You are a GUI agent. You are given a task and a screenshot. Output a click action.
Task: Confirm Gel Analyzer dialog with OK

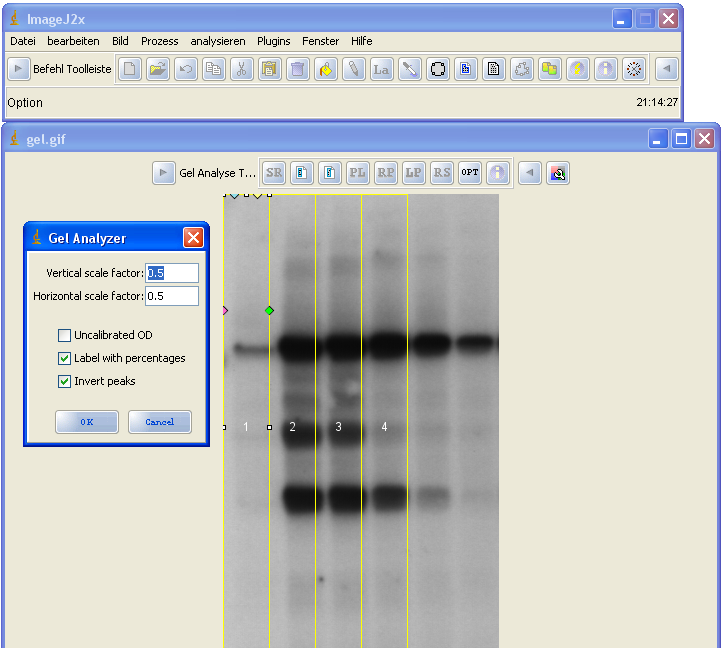87,422
